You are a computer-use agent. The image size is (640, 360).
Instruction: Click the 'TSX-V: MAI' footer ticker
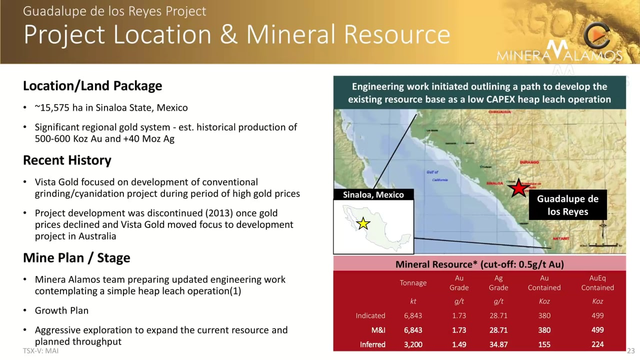click(x=40, y=351)
